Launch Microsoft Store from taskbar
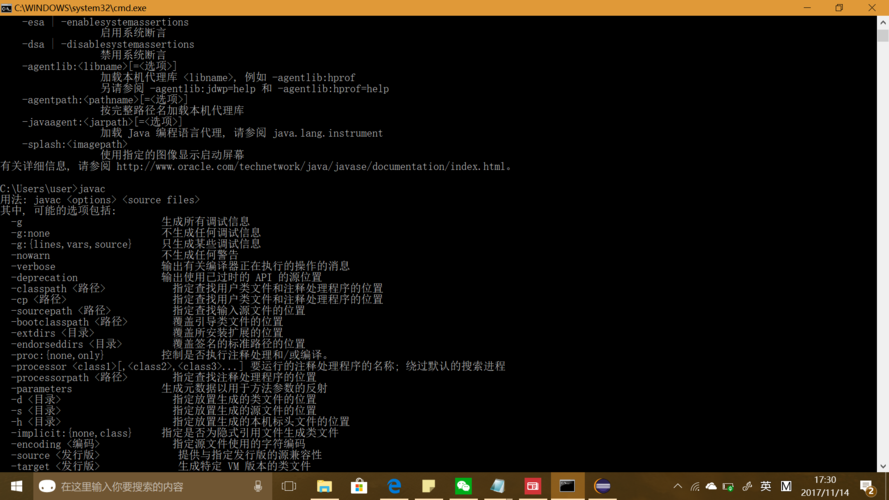The image size is (889, 500). [359, 486]
